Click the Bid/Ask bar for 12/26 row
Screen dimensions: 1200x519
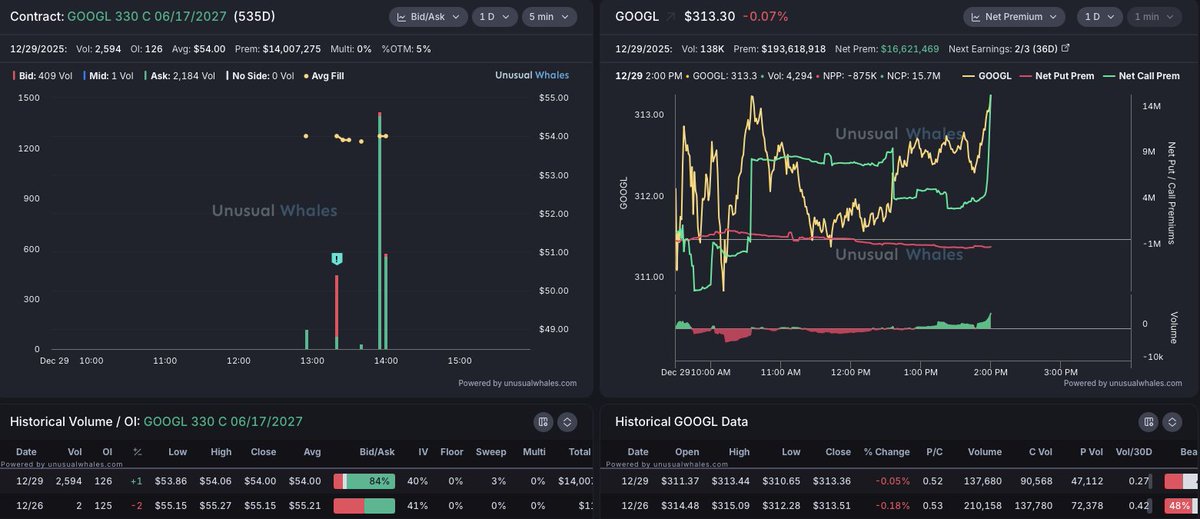[364, 505]
